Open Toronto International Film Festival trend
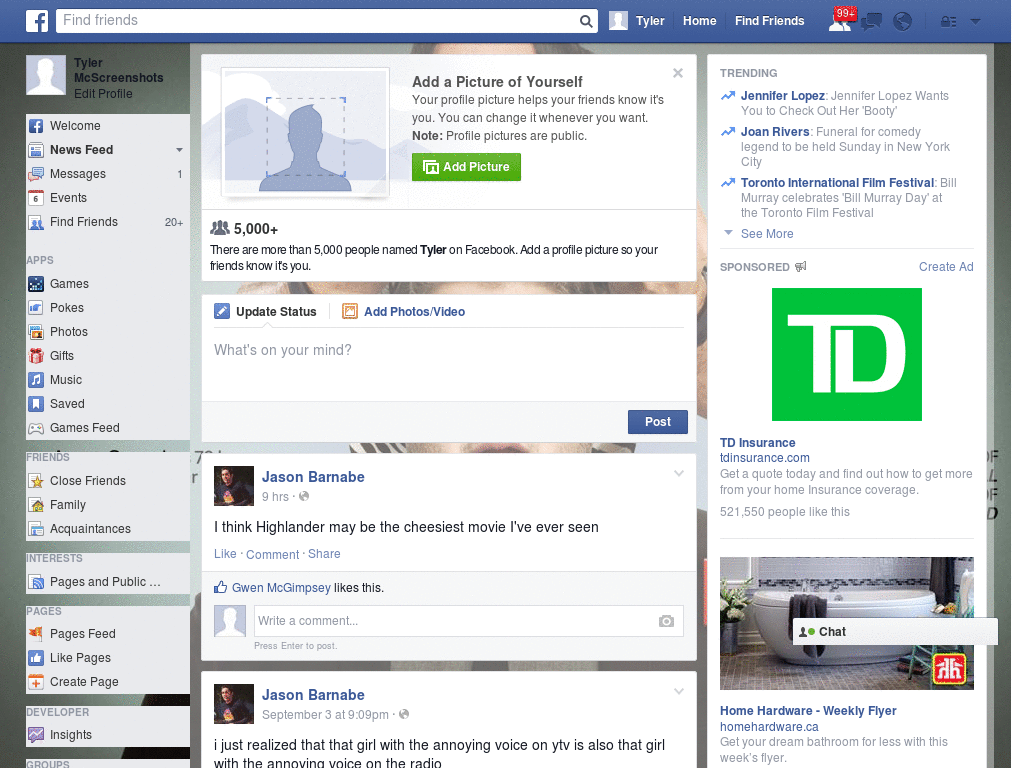Screen dimensions: 1024x768 click(x=837, y=183)
